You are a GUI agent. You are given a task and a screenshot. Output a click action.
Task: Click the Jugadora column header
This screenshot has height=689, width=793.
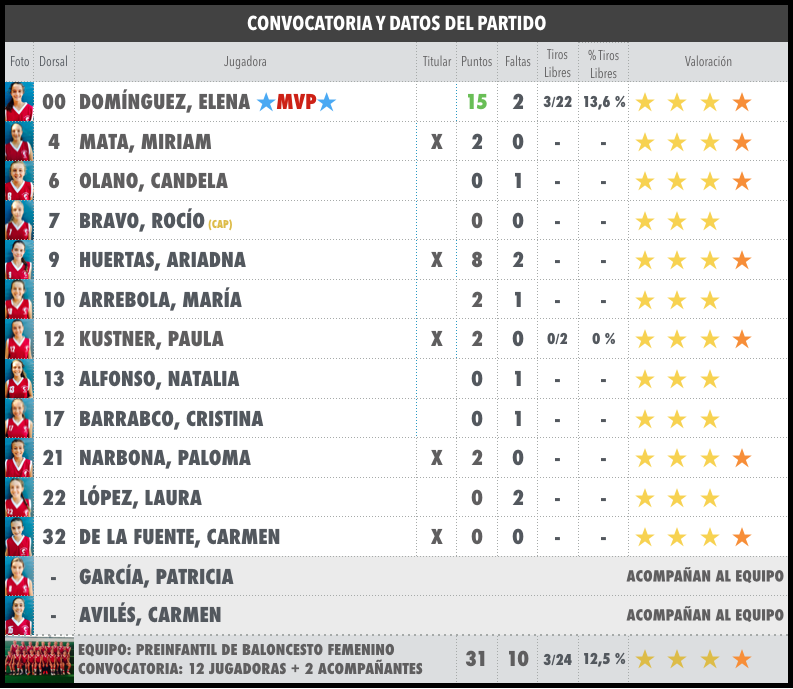245,62
